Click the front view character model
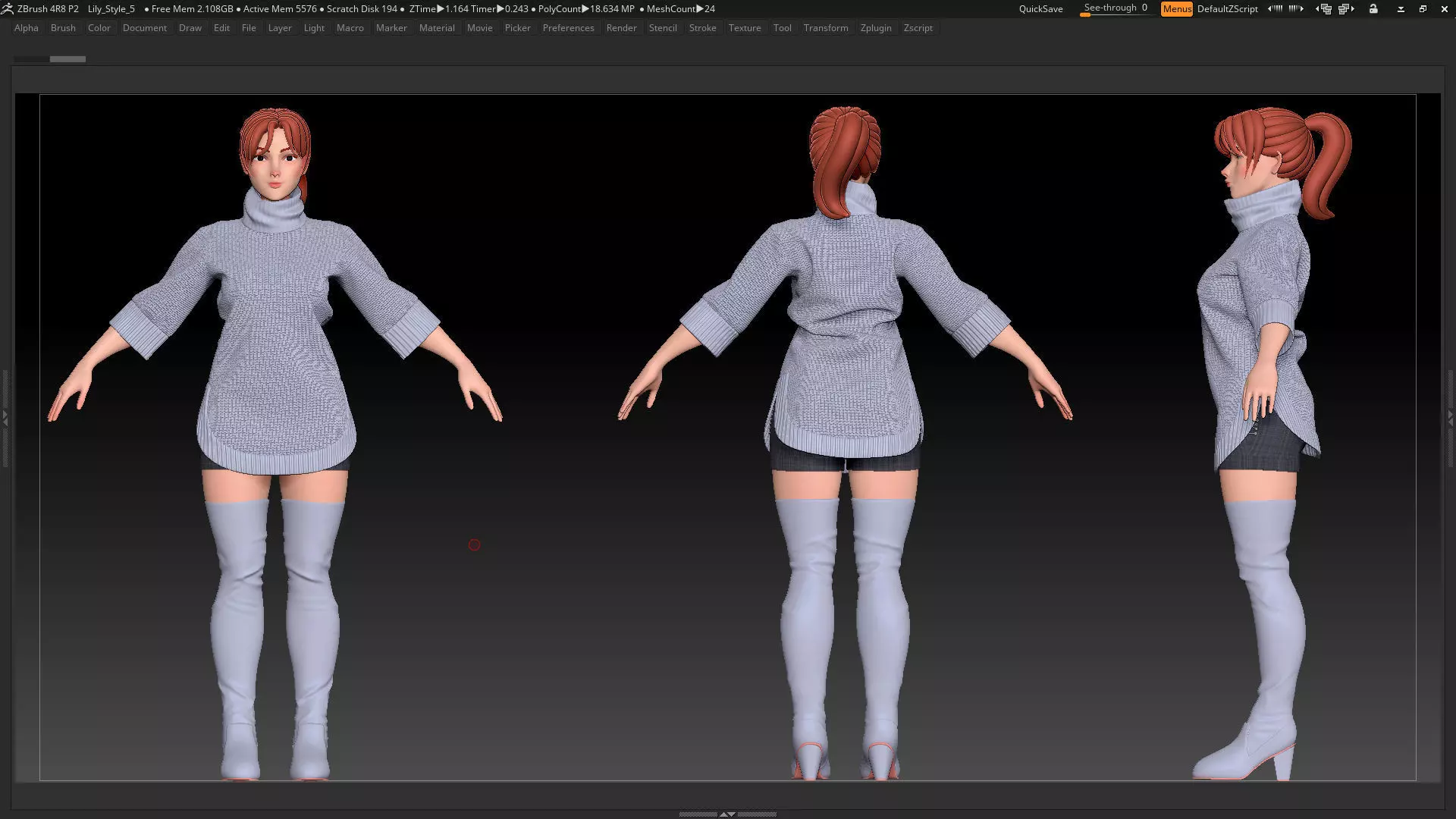 click(275, 444)
